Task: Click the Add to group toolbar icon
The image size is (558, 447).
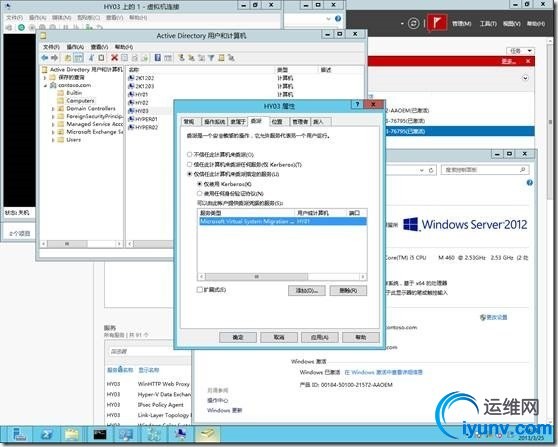Action: [x=231, y=58]
